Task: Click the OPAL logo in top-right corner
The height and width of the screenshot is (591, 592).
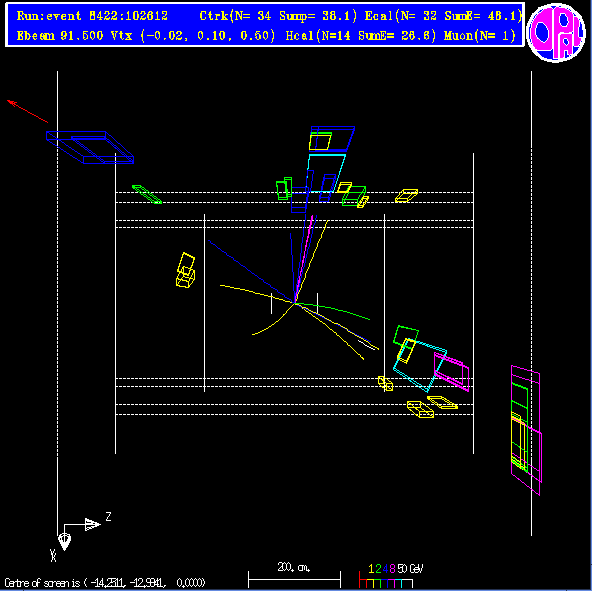Action: [x=556, y=32]
